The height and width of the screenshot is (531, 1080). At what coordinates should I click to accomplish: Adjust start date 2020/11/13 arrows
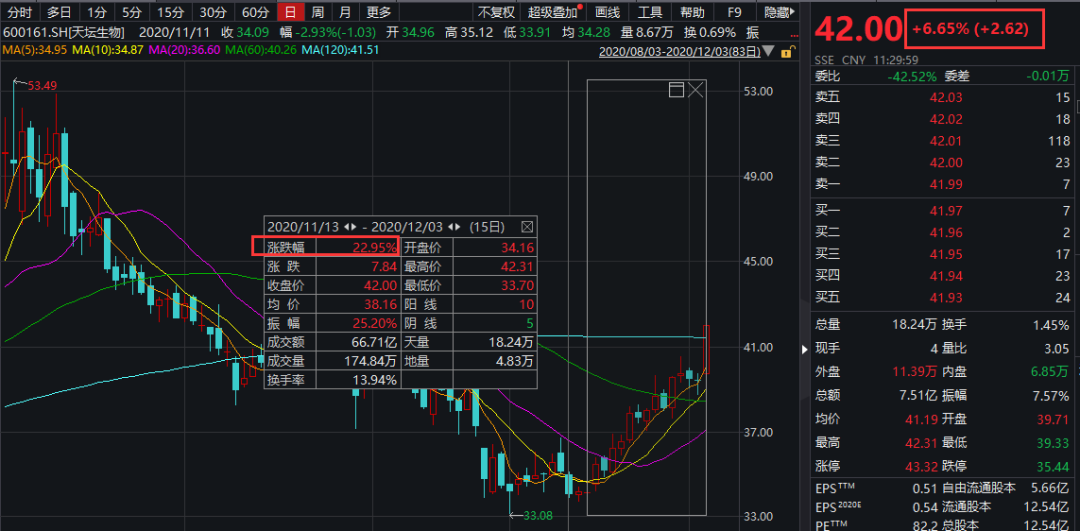350,227
